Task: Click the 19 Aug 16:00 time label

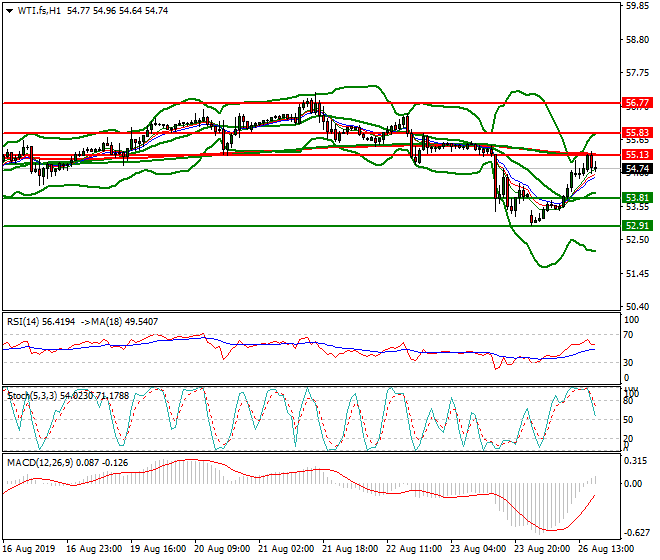Action: 158,549
